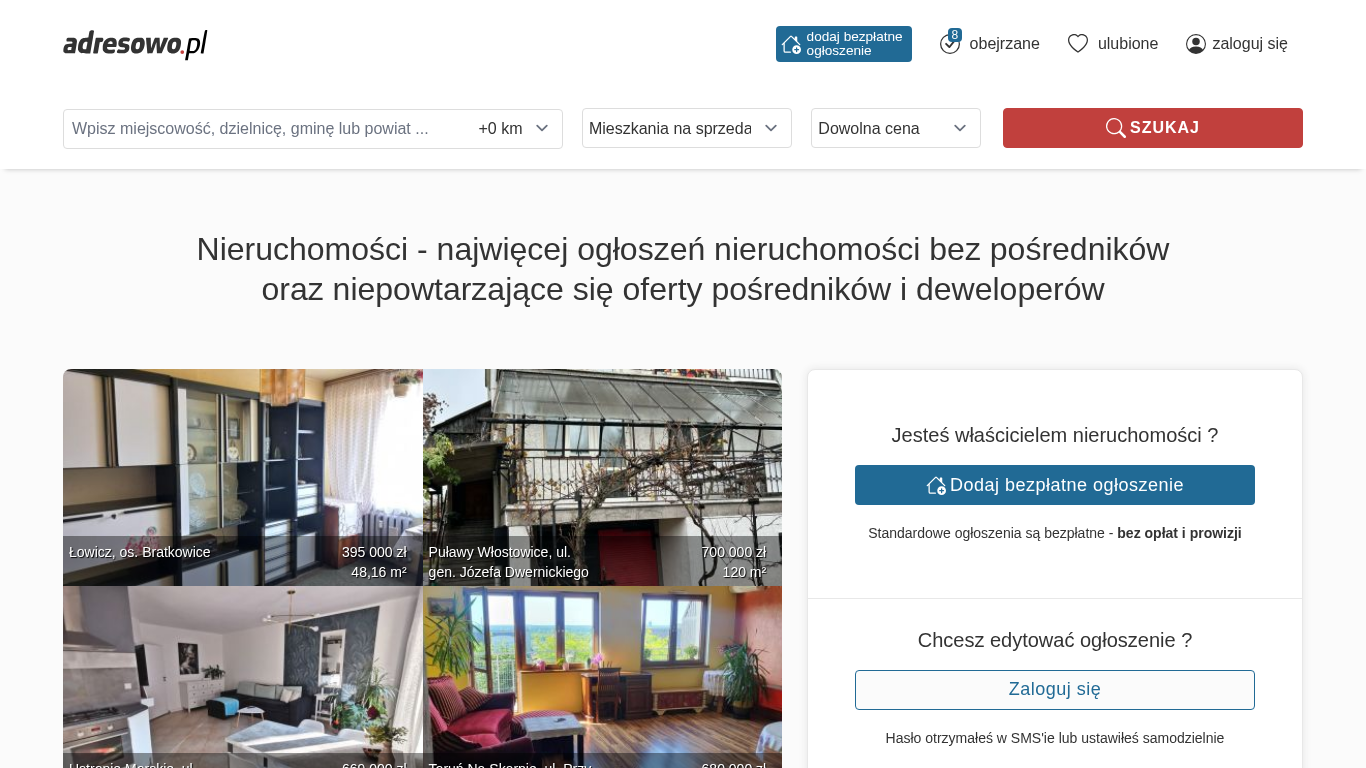
Task: Click the adresowo.pl logo
Action: click(135, 44)
